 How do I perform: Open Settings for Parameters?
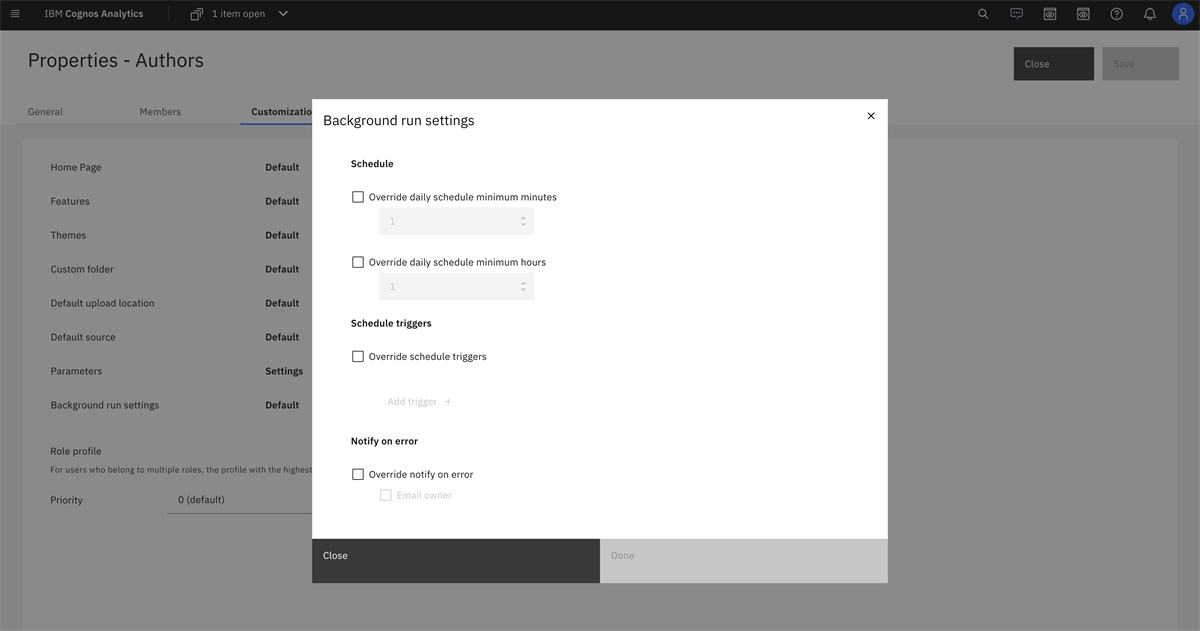(x=284, y=372)
